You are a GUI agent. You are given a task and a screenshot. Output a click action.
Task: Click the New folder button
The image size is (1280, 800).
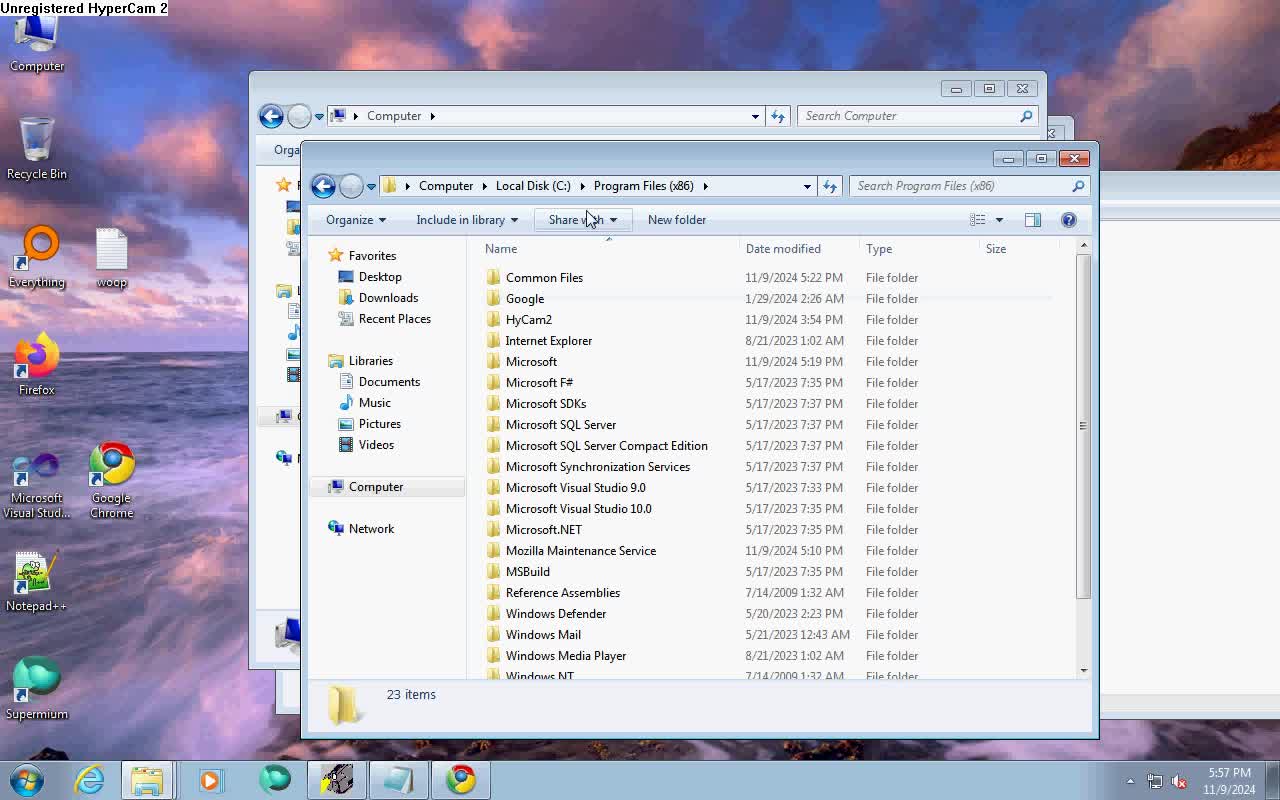pos(677,220)
